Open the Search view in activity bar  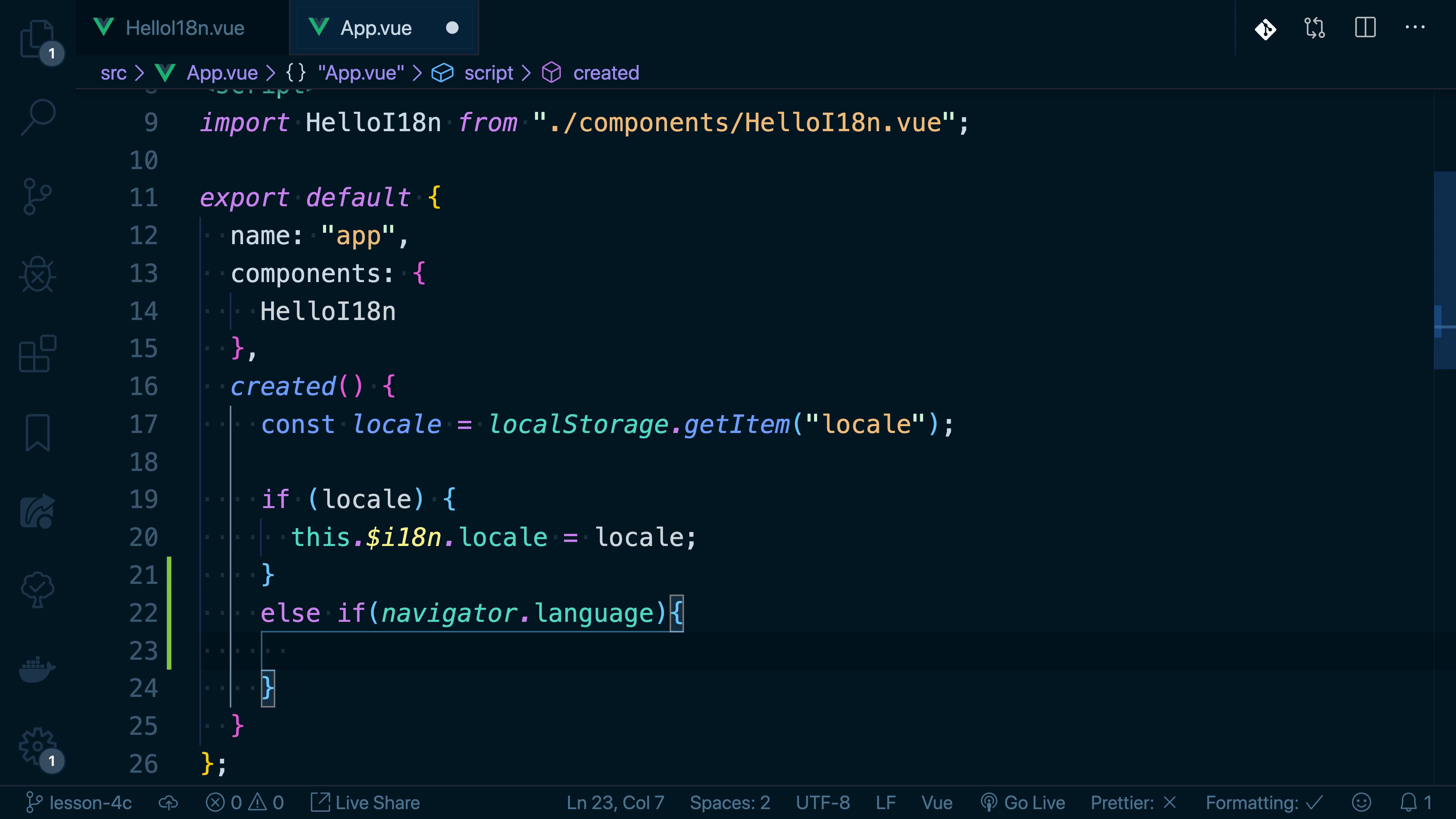[38, 117]
